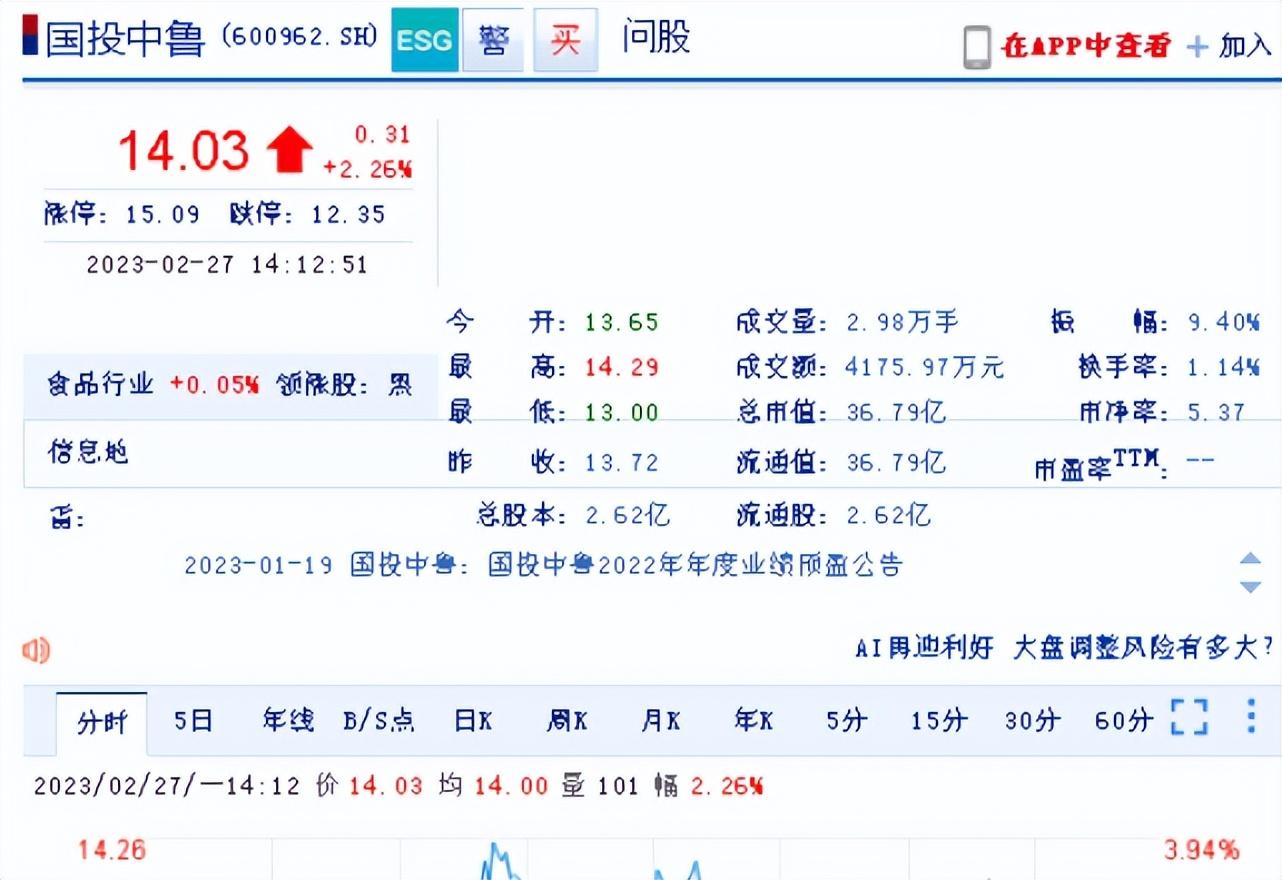Click the 成交额 value 4175.97万元
Screen dimensions: 1282x880
pos(925,367)
